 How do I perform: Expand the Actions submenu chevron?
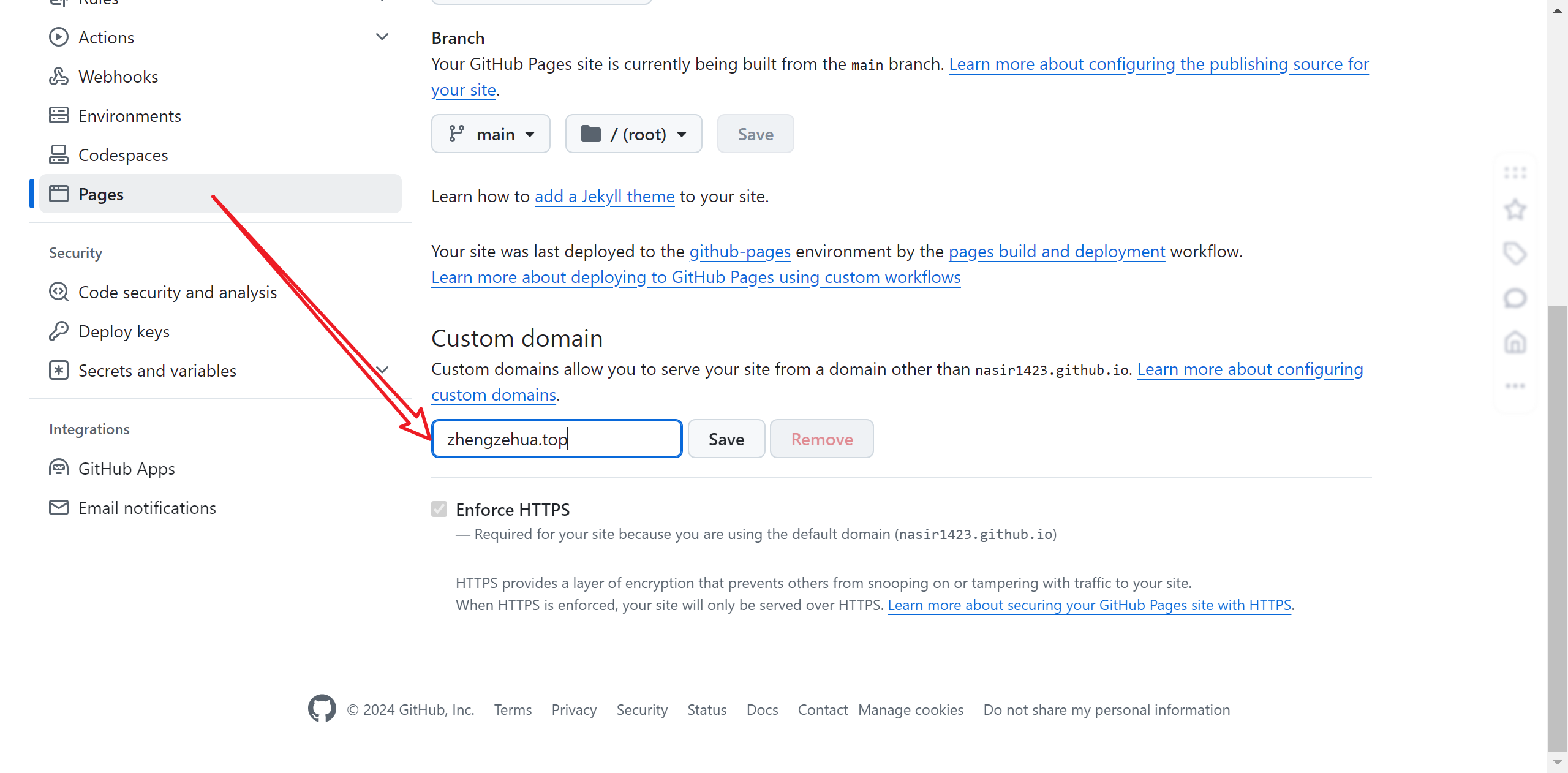382,37
